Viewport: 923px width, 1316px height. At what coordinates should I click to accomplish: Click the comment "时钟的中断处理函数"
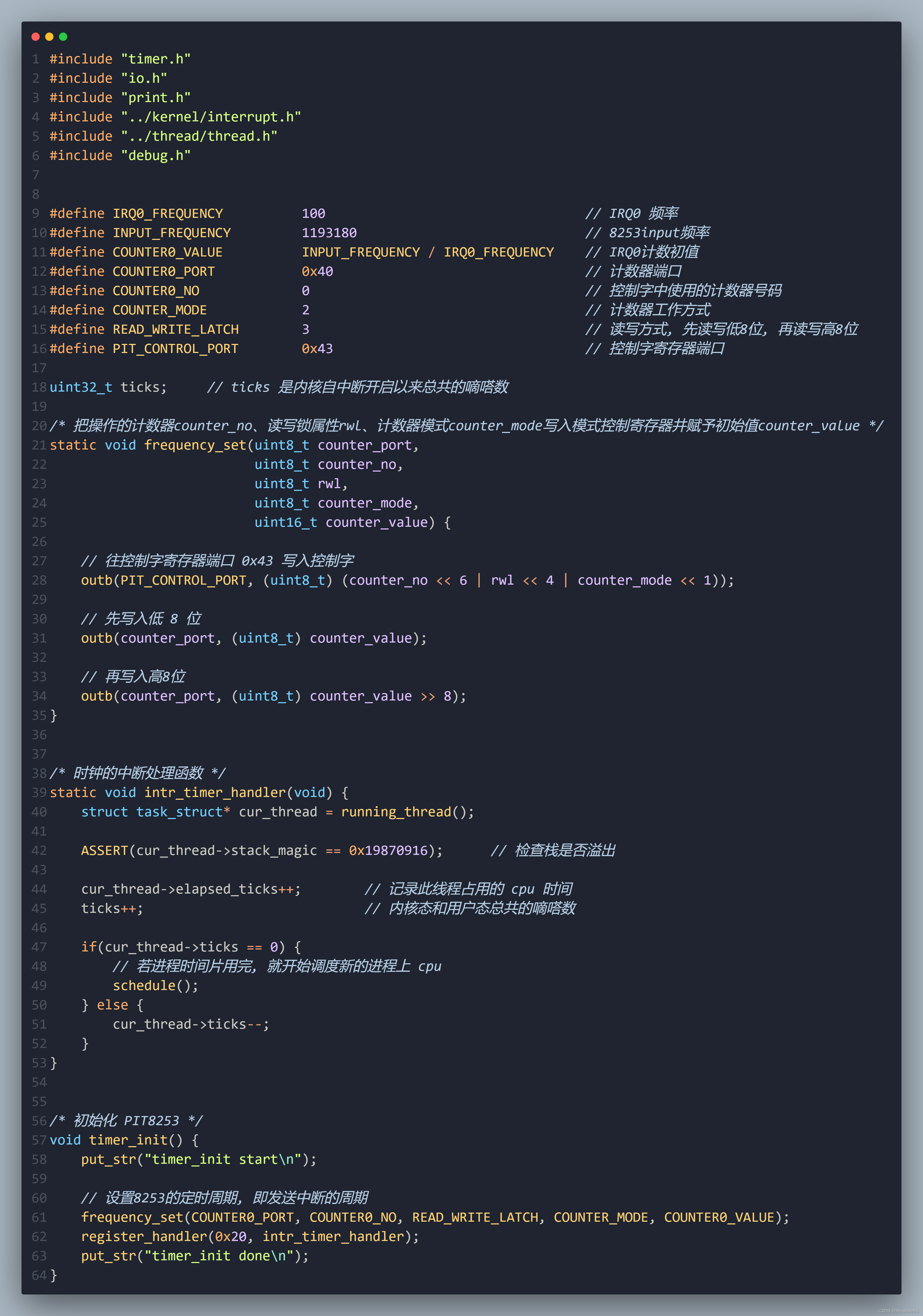pos(138,773)
